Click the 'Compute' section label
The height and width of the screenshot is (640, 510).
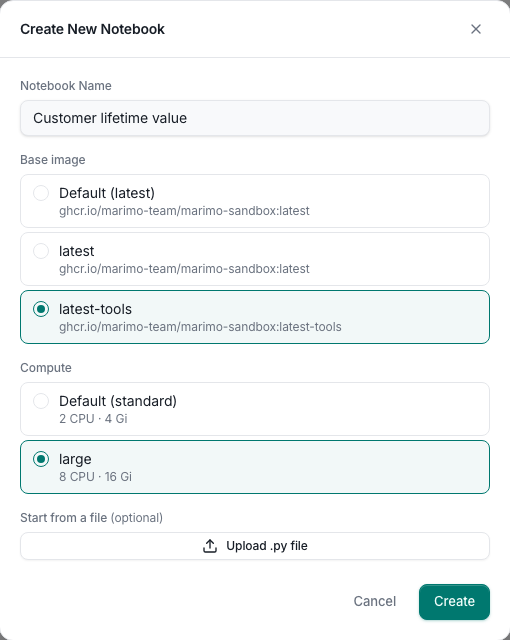point(46,368)
